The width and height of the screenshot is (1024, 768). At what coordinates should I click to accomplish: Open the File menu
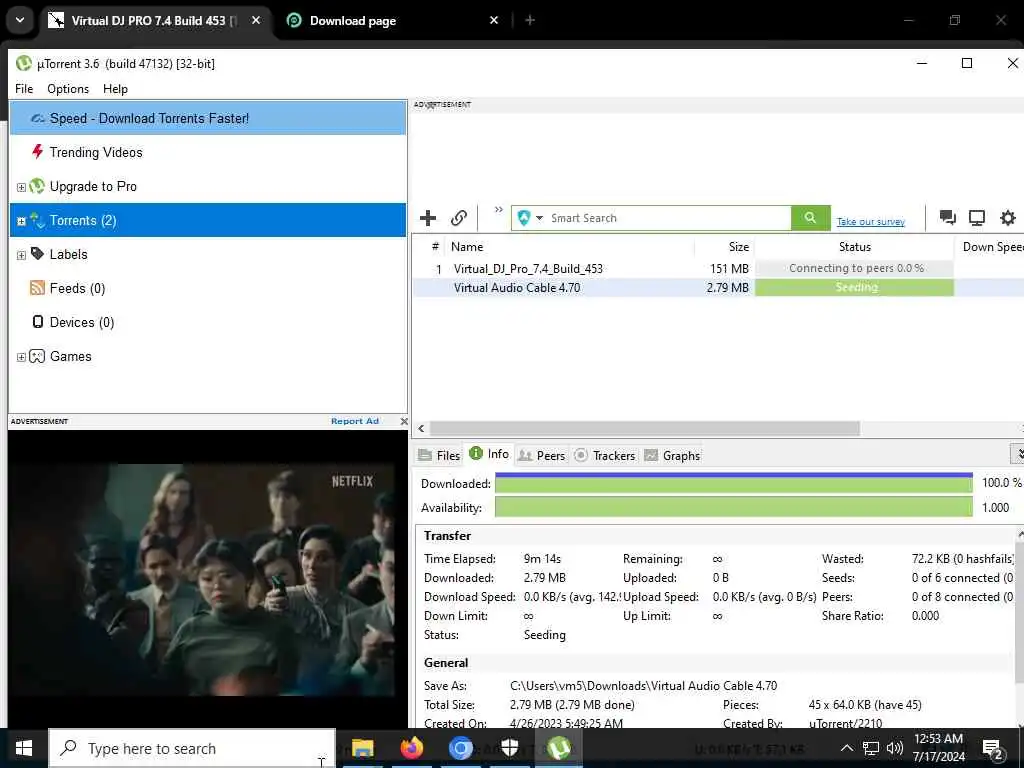(24, 89)
